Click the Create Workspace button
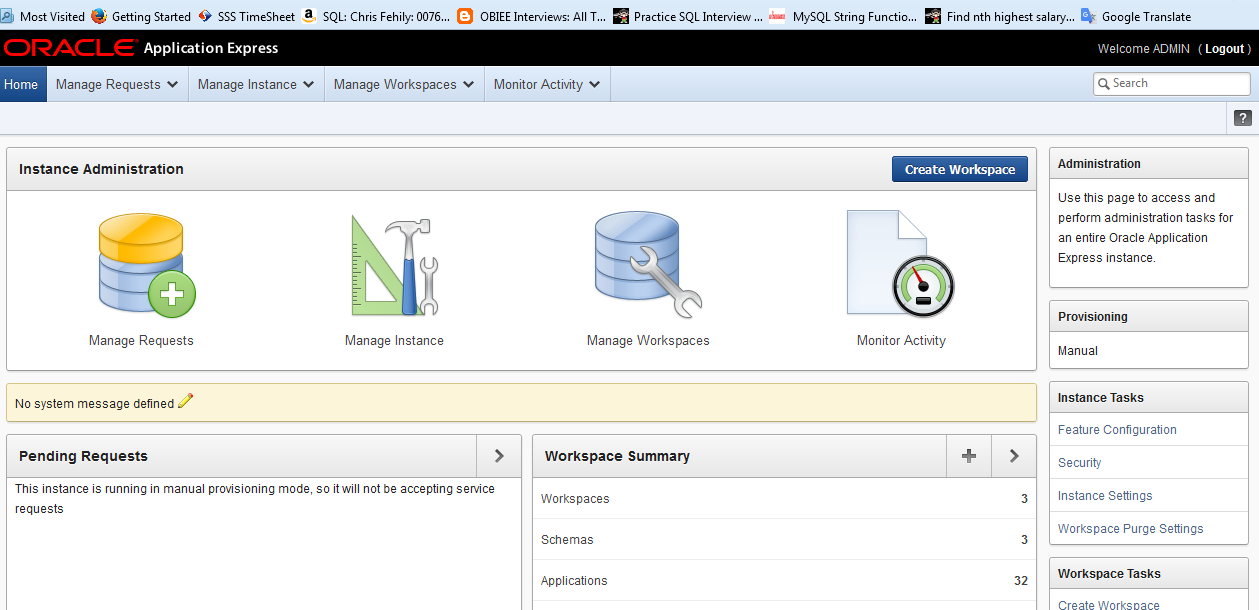The height and width of the screenshot is (610, 1259). [960, 169]
